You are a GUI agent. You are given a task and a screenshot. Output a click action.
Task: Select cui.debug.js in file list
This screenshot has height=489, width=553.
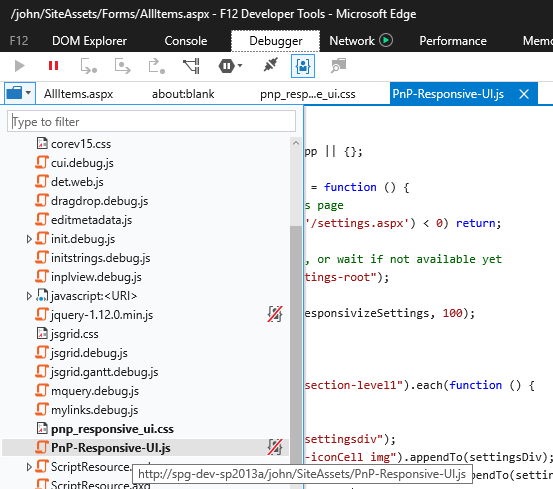(x=82, y=163)
